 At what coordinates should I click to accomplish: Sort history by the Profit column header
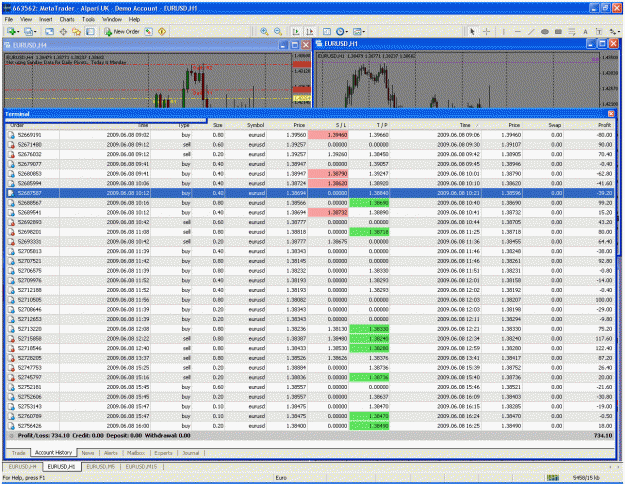pyautogui.click(x=604, y=125)
